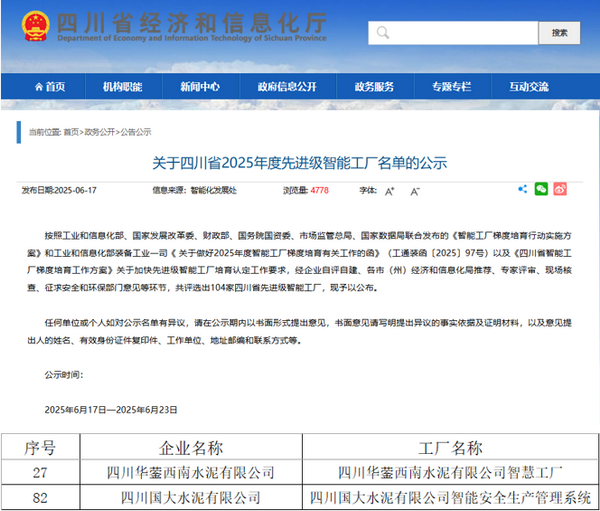This screenshot has width=600, height=511.
Task: Open the 专题专栏 menu
Action: point(451,87)
